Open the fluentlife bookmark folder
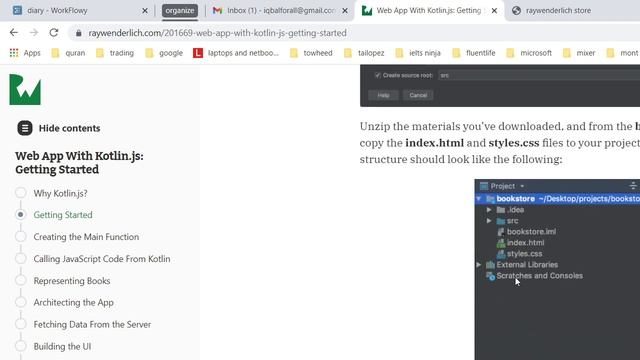 pos(474,53)
